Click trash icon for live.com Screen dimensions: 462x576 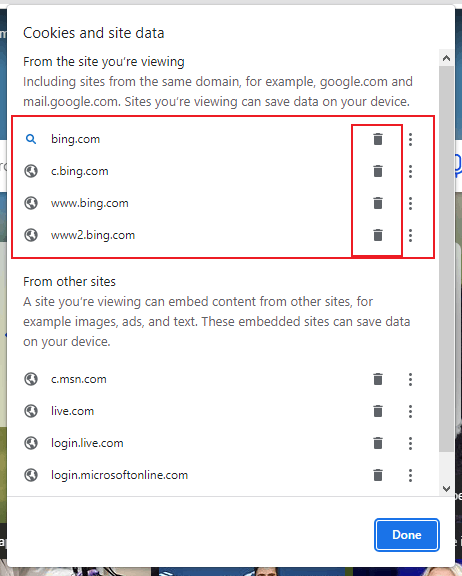tap(378, 411)
